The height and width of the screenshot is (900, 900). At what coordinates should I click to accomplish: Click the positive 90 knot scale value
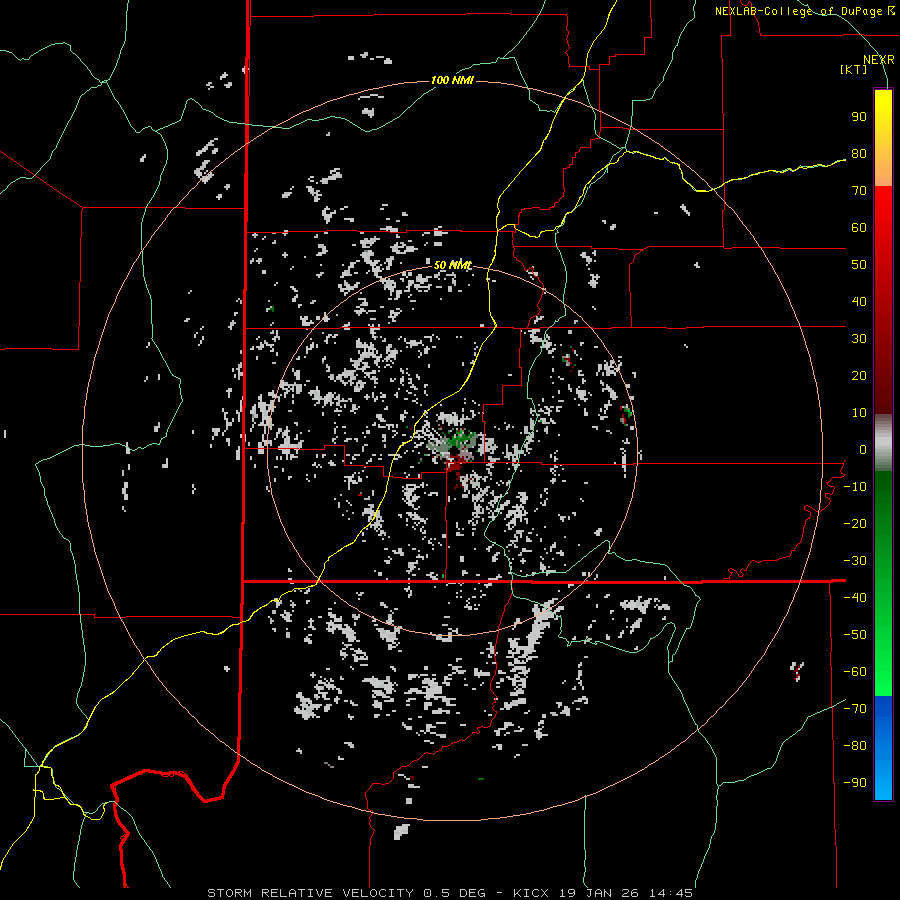coord(859,117)
